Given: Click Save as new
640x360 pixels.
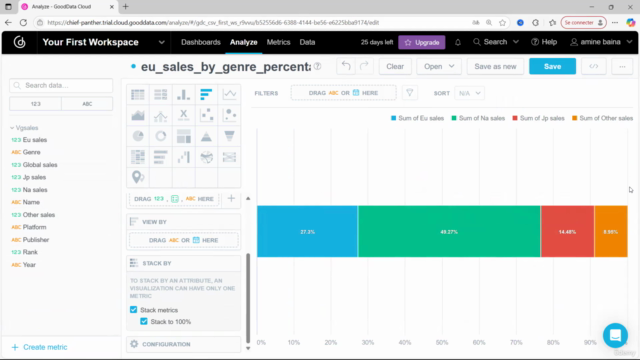Looking at the screenshot, I should click(x=495, y=66).
